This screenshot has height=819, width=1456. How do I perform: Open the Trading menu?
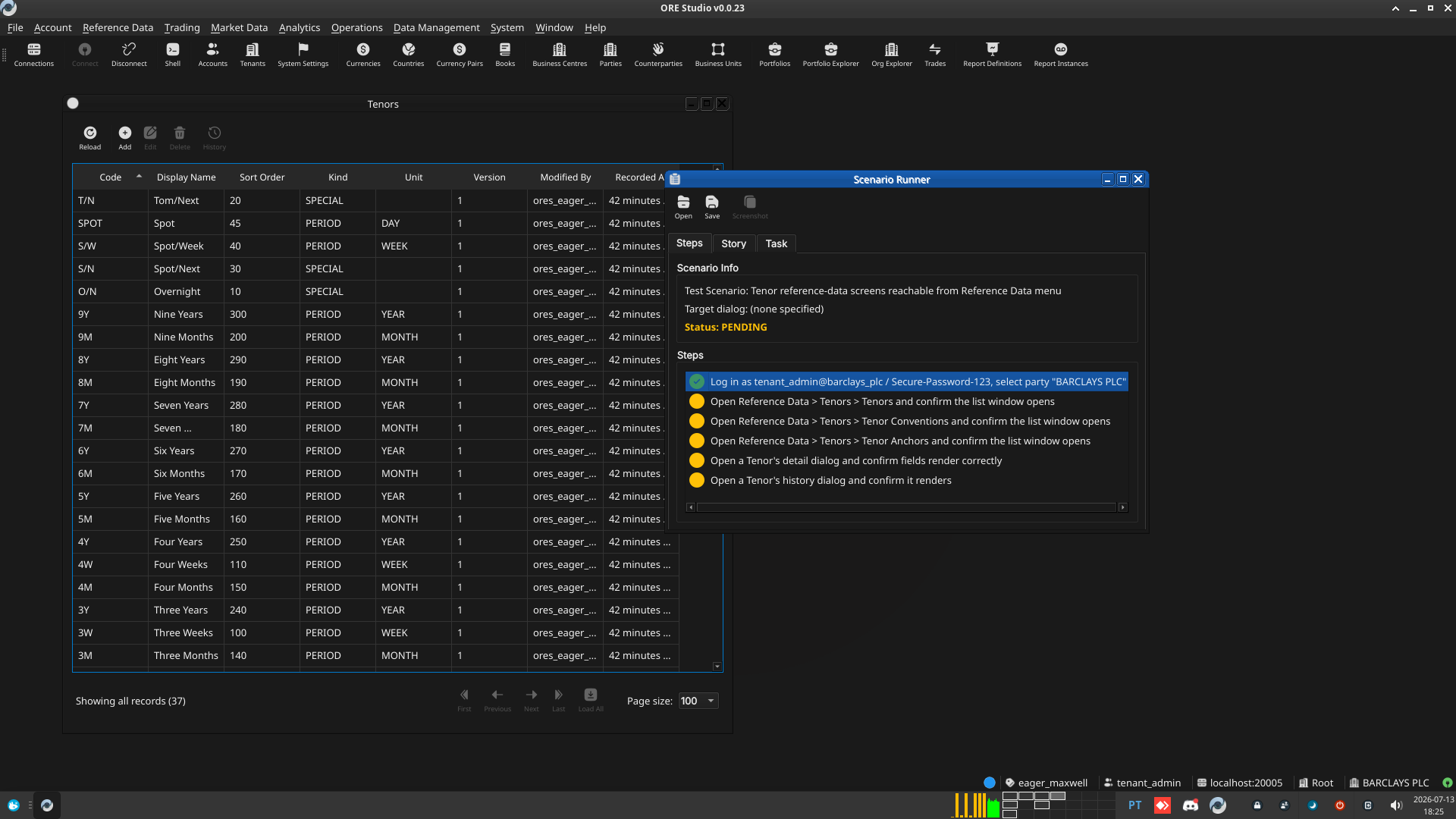[x=182, y=27]
